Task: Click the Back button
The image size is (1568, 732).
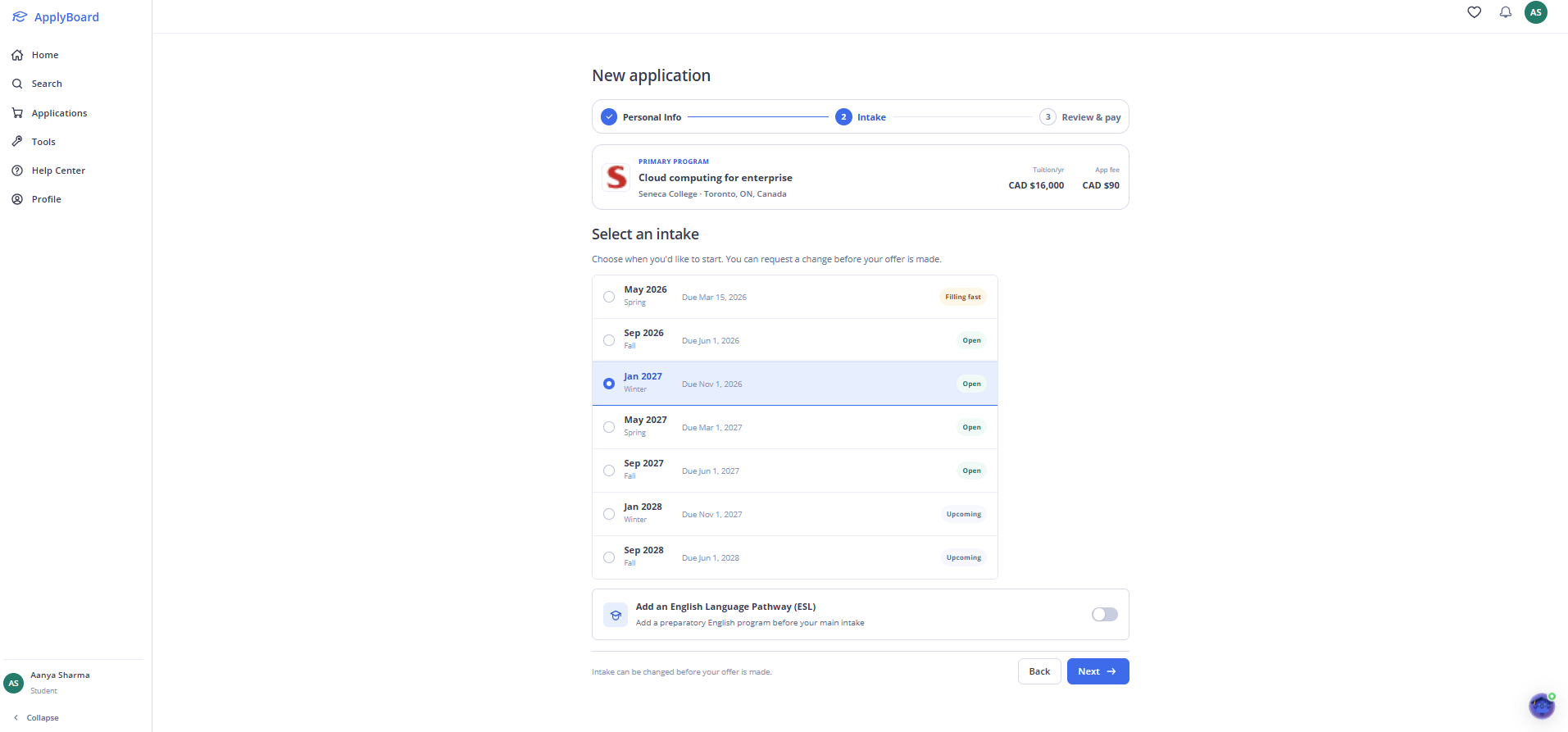Action: 1039,671
